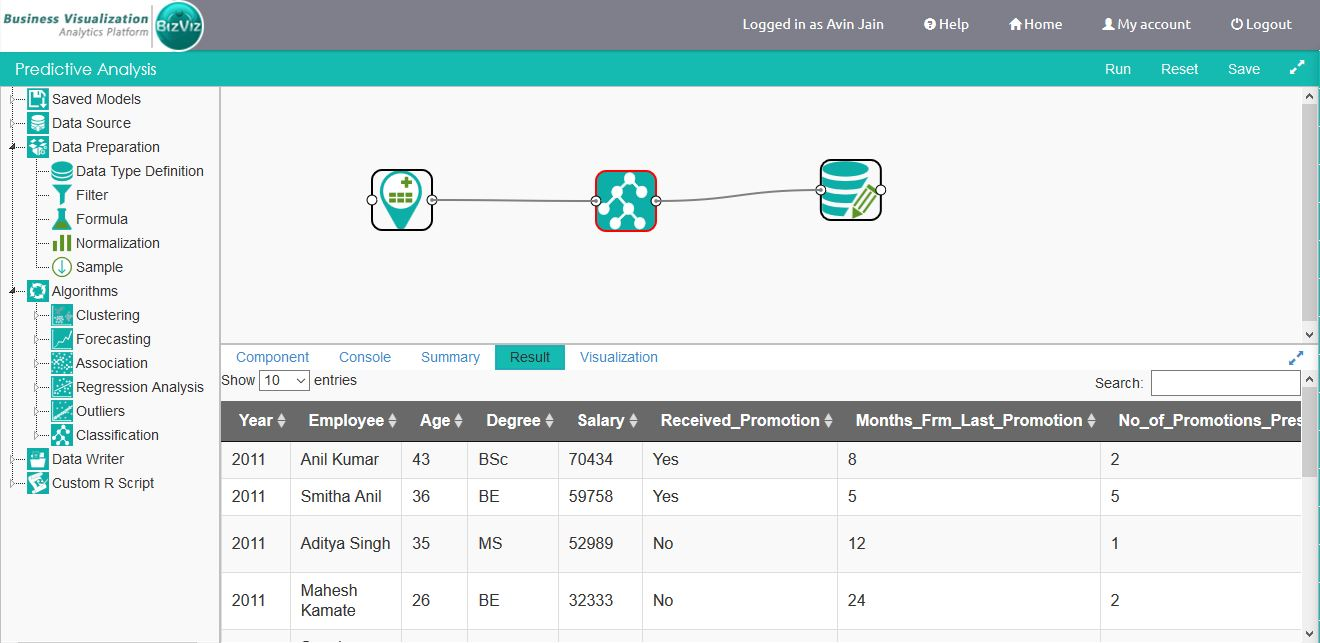Screen dimensions: 1320x643
Task: Select the Formula flask icon
Action: (62, 219)
